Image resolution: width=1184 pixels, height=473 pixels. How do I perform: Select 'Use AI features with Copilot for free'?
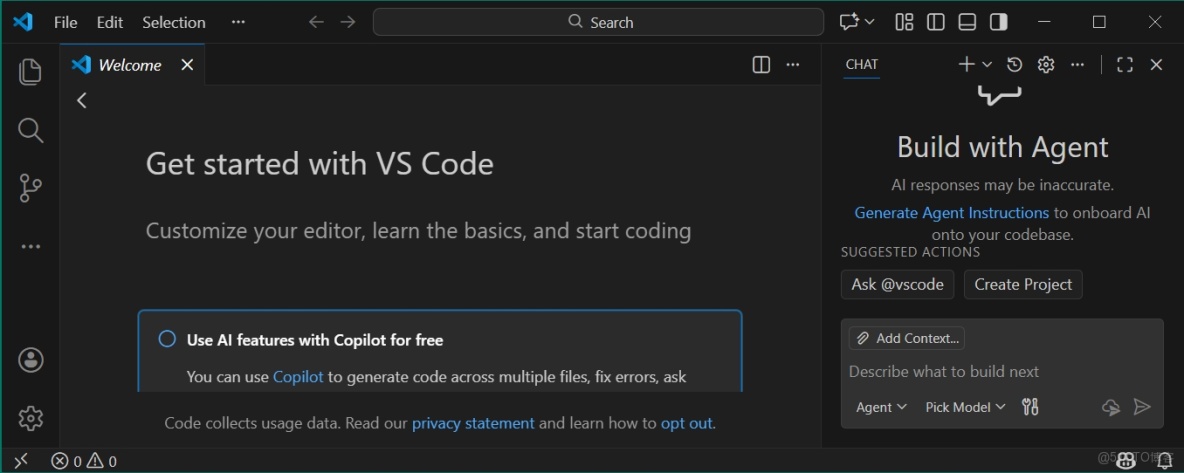pyautogui.click(x=315, y=340)
